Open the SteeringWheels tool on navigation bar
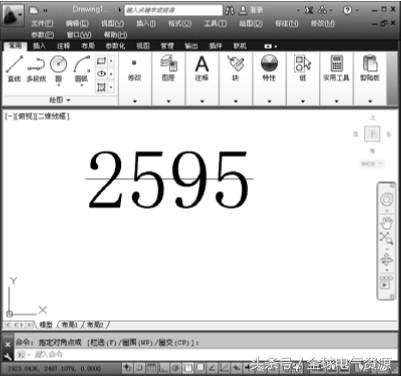Viewport: 401px width, 376px height. [387, 200]
